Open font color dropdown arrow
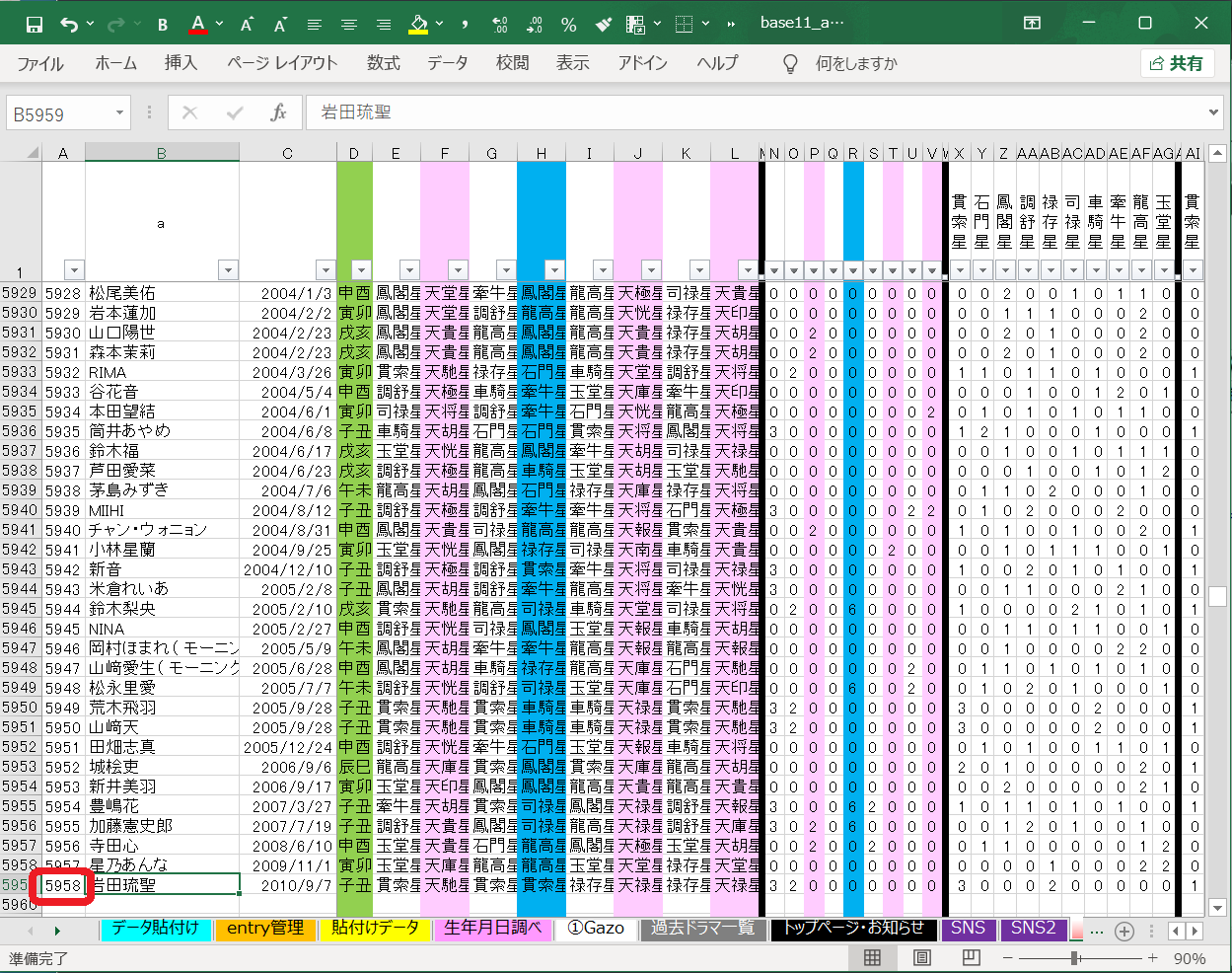This screenshot has height=973, width=1232. [219, 24]
